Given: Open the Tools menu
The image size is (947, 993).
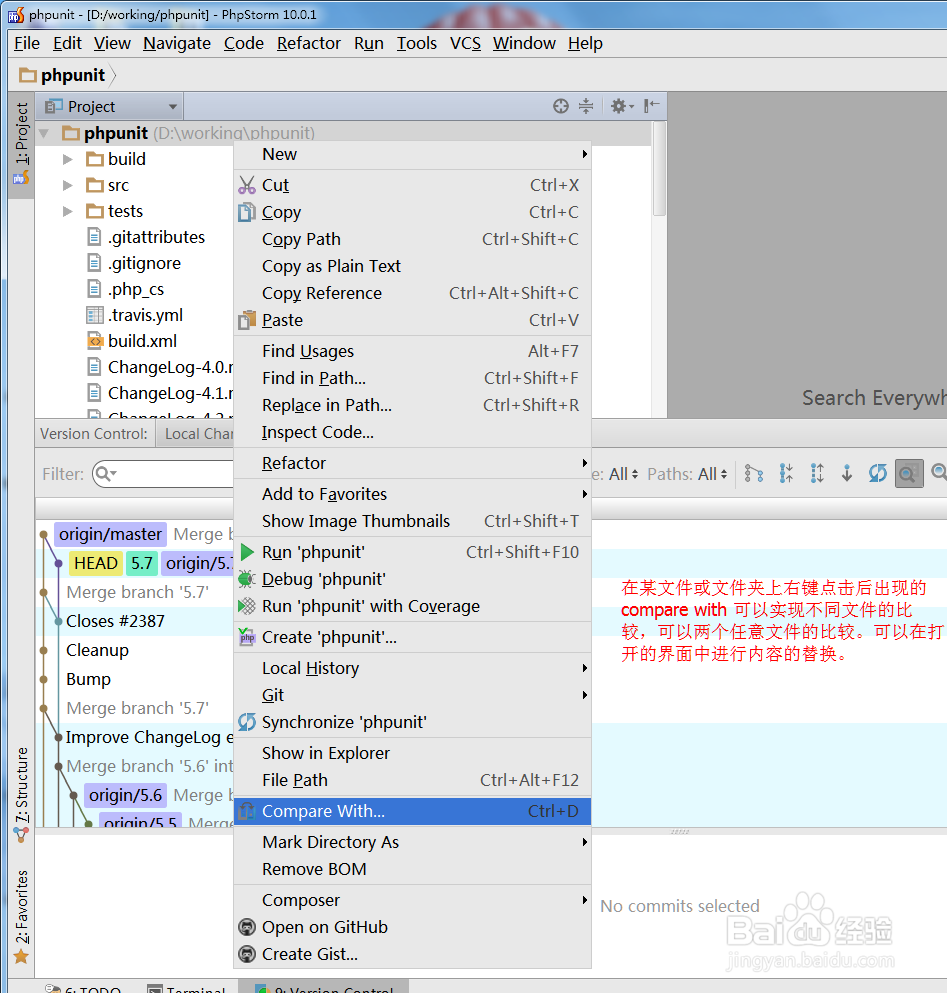Looking at the screenshot, I should 417,43.
